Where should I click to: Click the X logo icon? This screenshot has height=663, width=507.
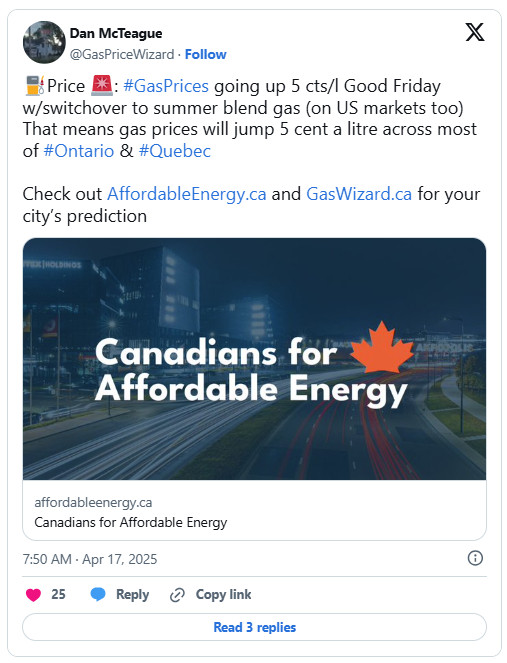[475, 32]
